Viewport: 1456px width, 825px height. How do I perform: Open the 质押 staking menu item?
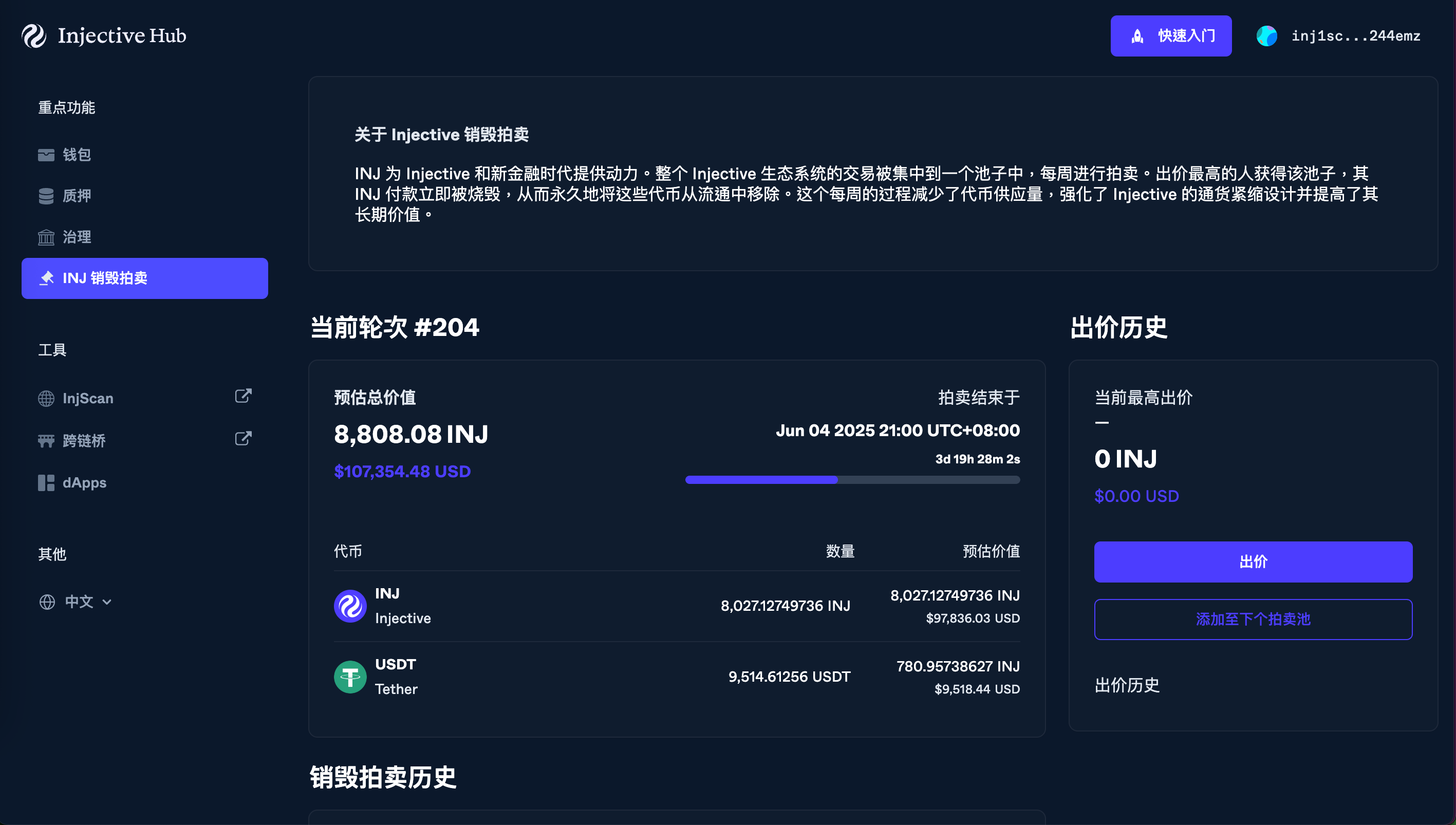tap(77, 196)
